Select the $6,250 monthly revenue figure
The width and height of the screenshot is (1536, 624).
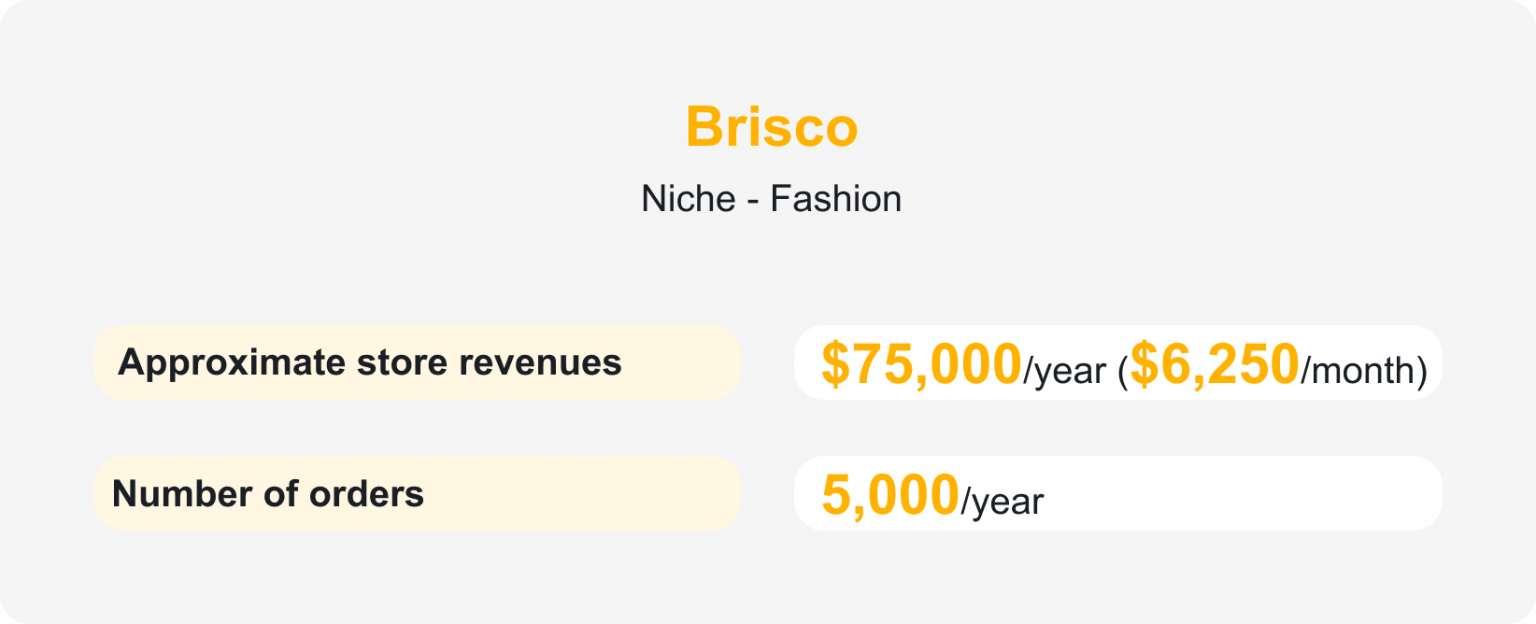point(1214,365)
